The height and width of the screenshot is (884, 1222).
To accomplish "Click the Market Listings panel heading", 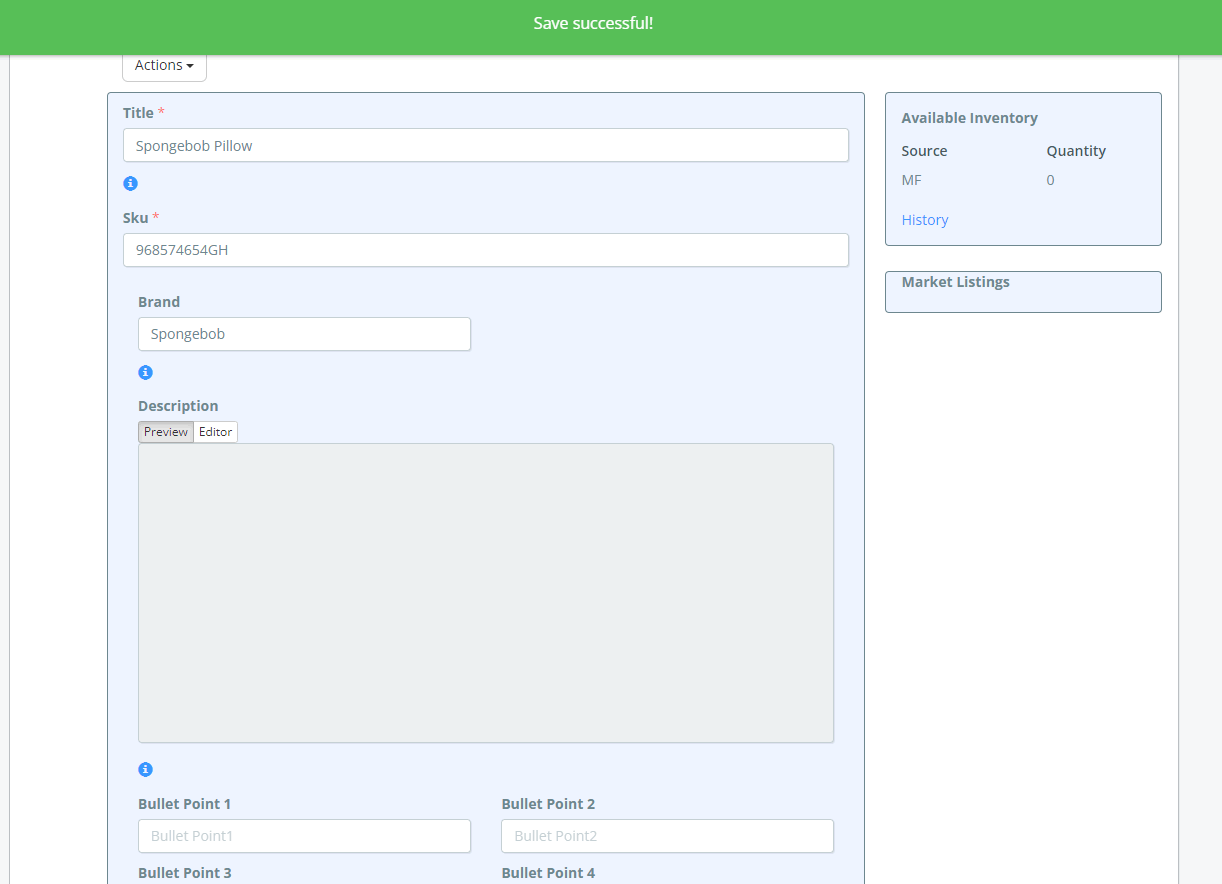I will (956, 282).
